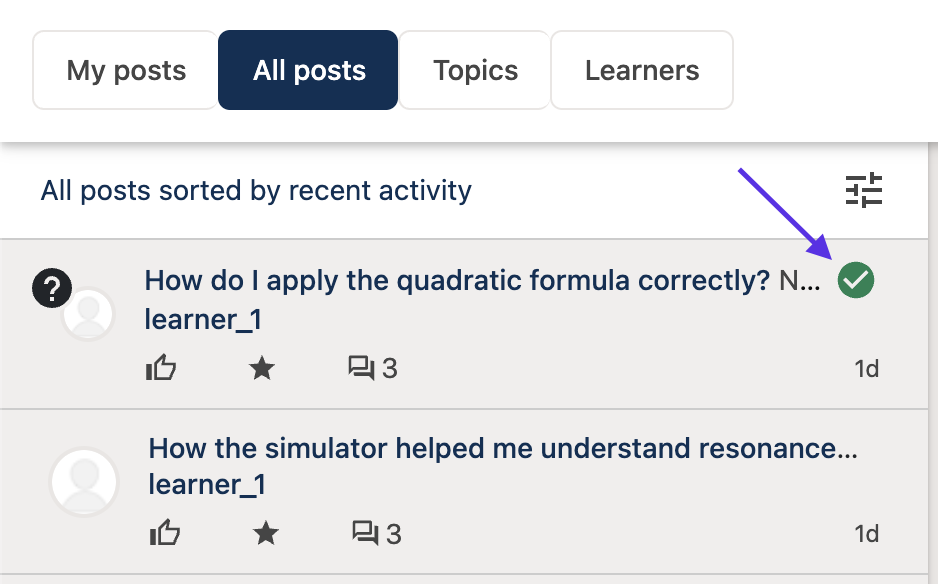The image size is (938, 584).
Task: Click learner_1 under the simulator resonance post
Action: click(207, 484)
